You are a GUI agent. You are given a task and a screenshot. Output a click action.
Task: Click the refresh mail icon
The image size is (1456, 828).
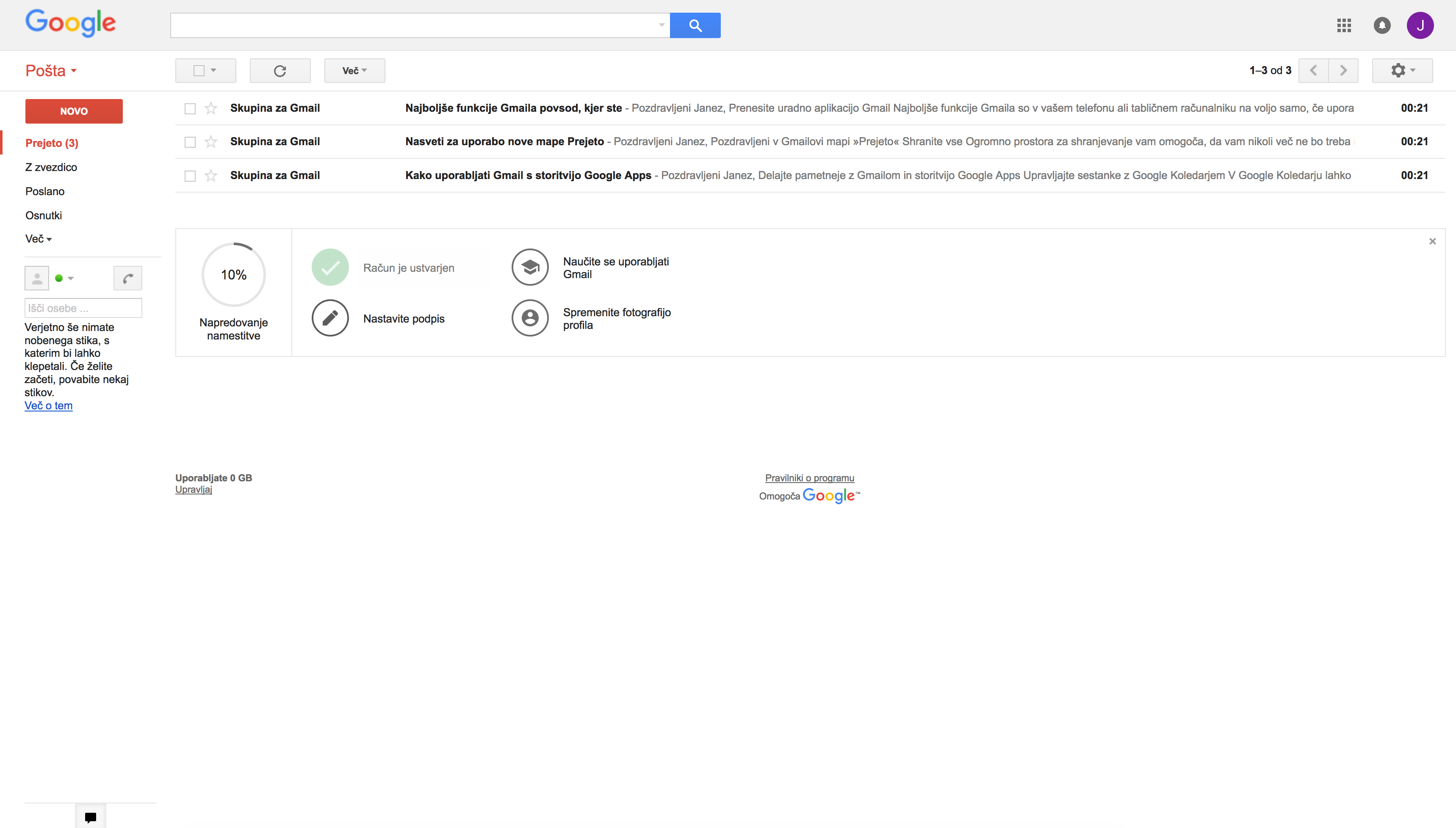(x=280, y=71)
